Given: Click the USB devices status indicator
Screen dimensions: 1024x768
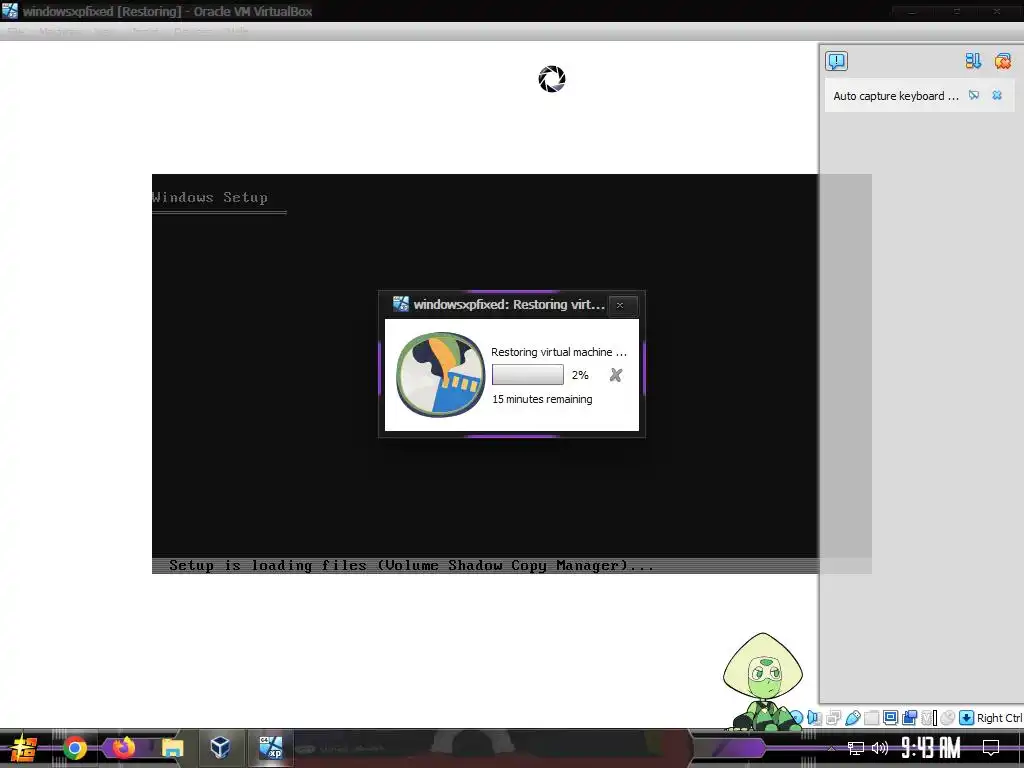Looking at the screenshot, I should click(x=853, y=718).
